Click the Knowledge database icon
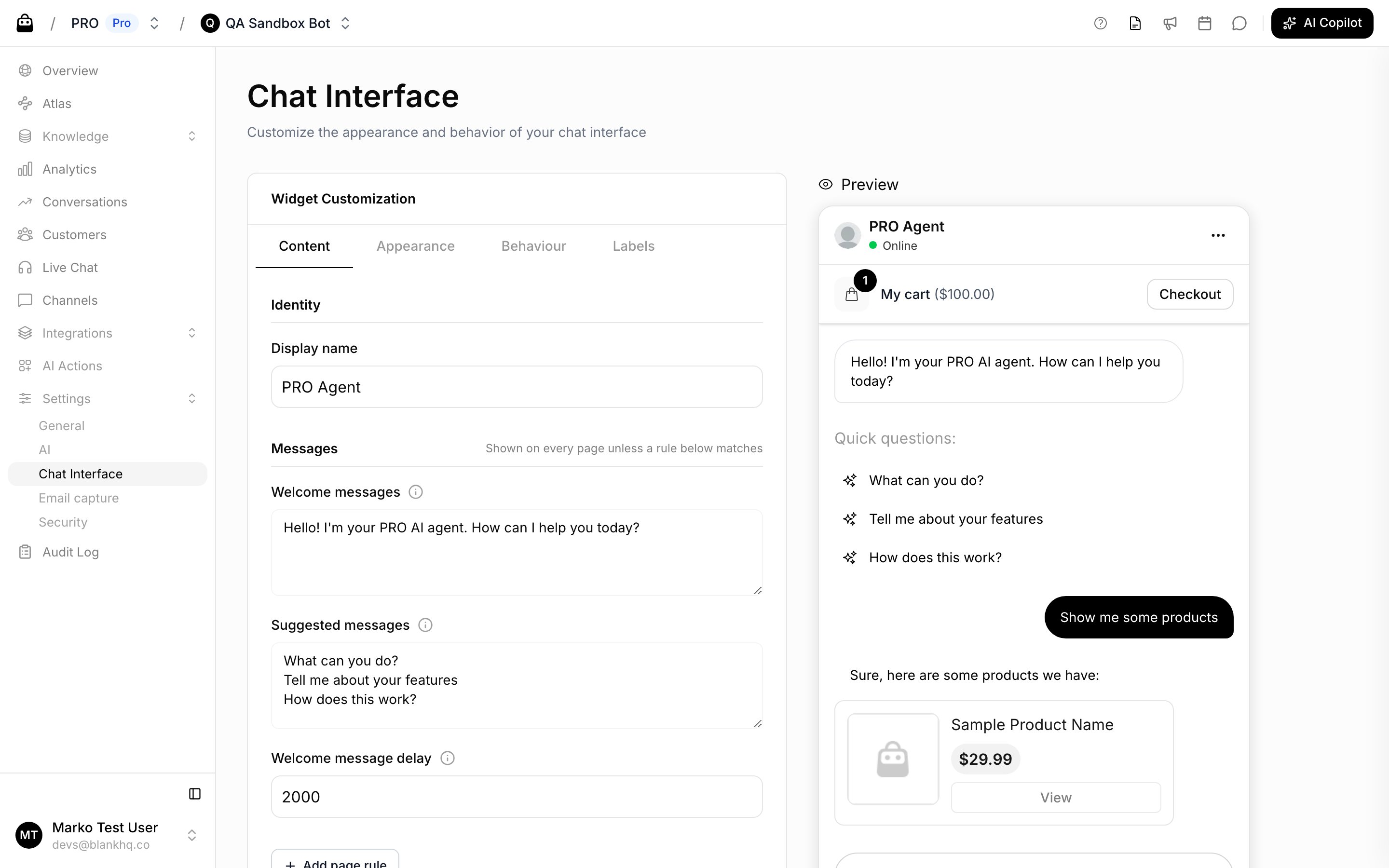Viewport: 1389px width, 868px height. tap(25, 136)
